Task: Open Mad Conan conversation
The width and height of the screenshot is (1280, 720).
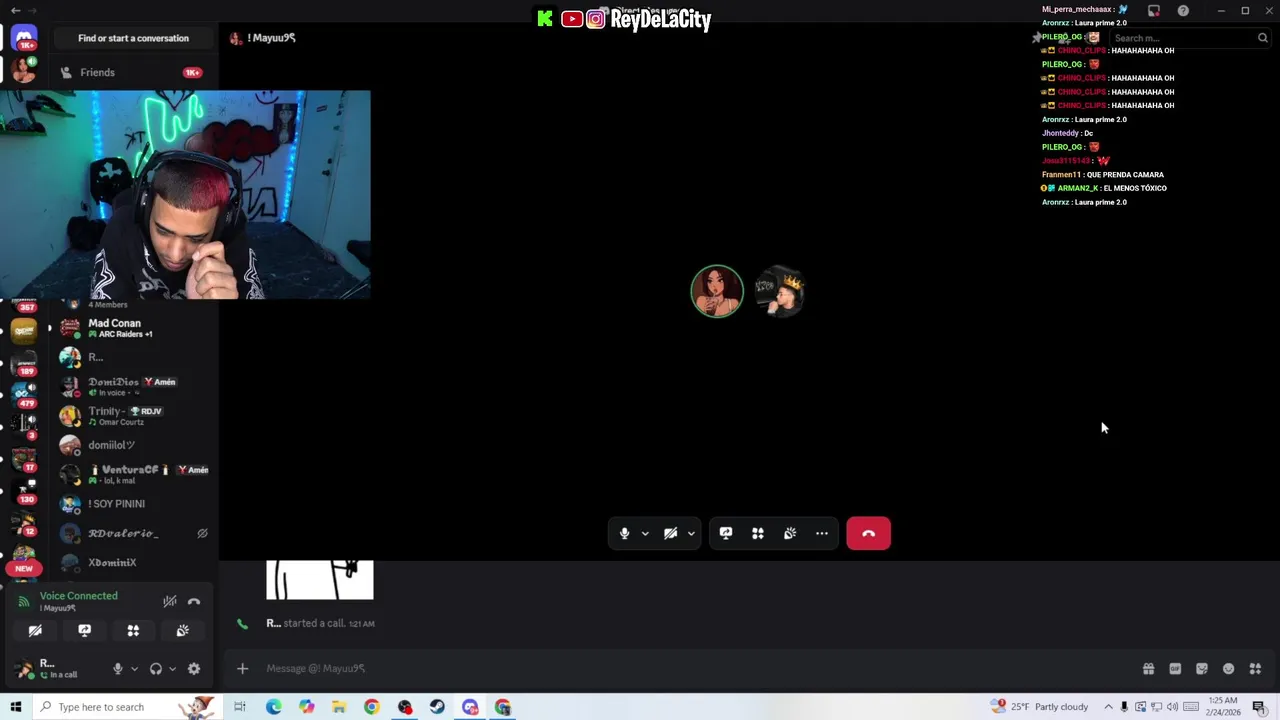Action: click(x=133, y=328)
